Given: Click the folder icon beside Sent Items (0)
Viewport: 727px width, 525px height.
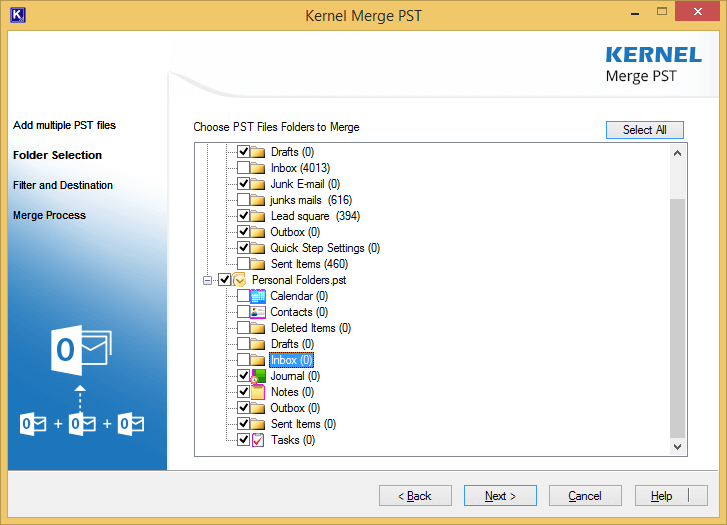Looking at the screenshot, I should pyautogui.click(x=258, y=424).
